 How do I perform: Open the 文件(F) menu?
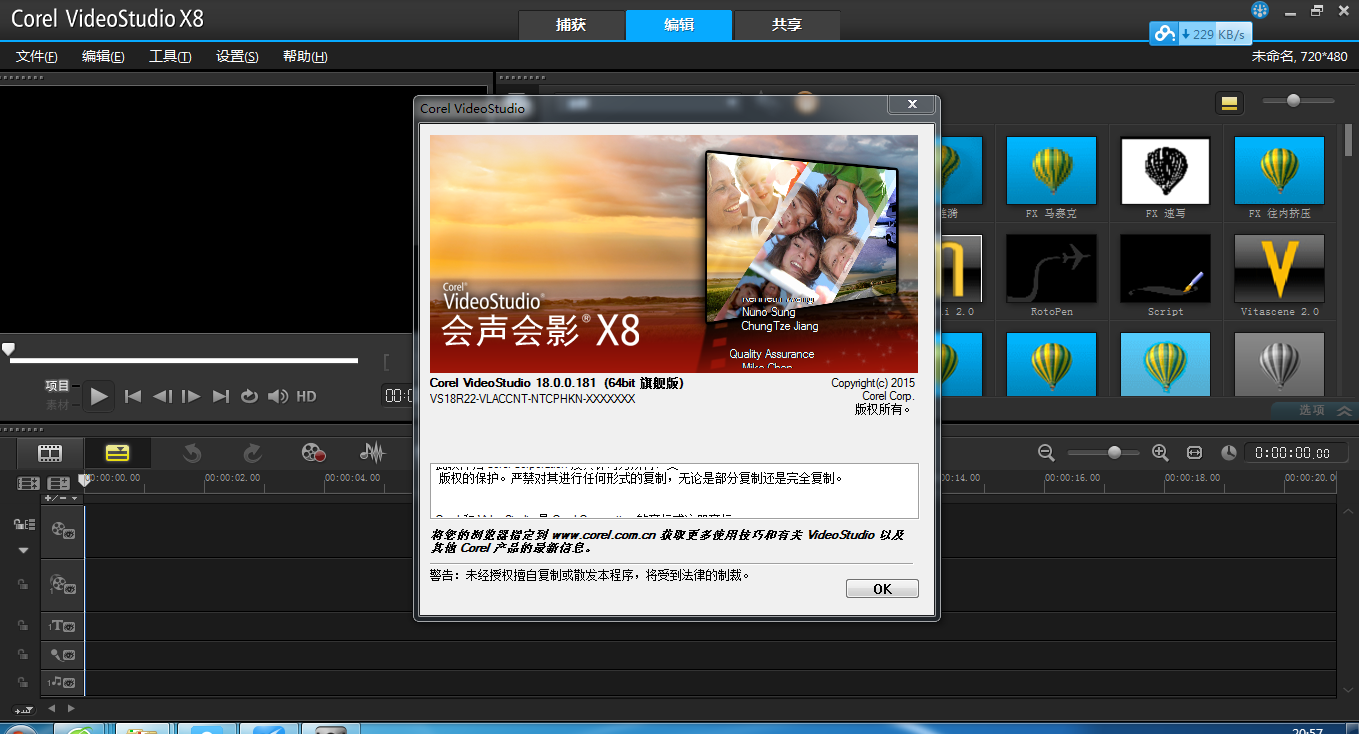[x=36, y=57]
